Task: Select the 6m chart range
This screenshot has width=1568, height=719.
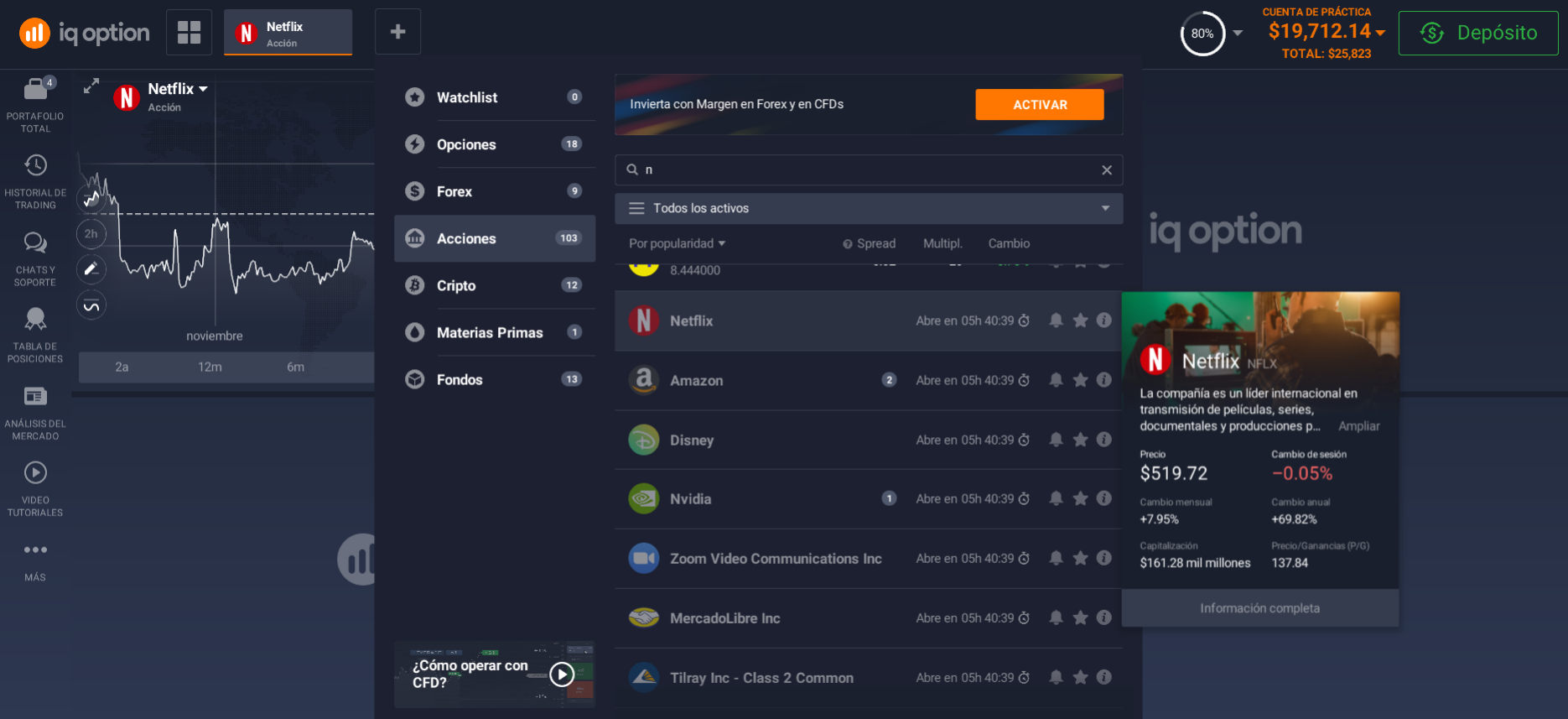Action: tap(295, 367)
